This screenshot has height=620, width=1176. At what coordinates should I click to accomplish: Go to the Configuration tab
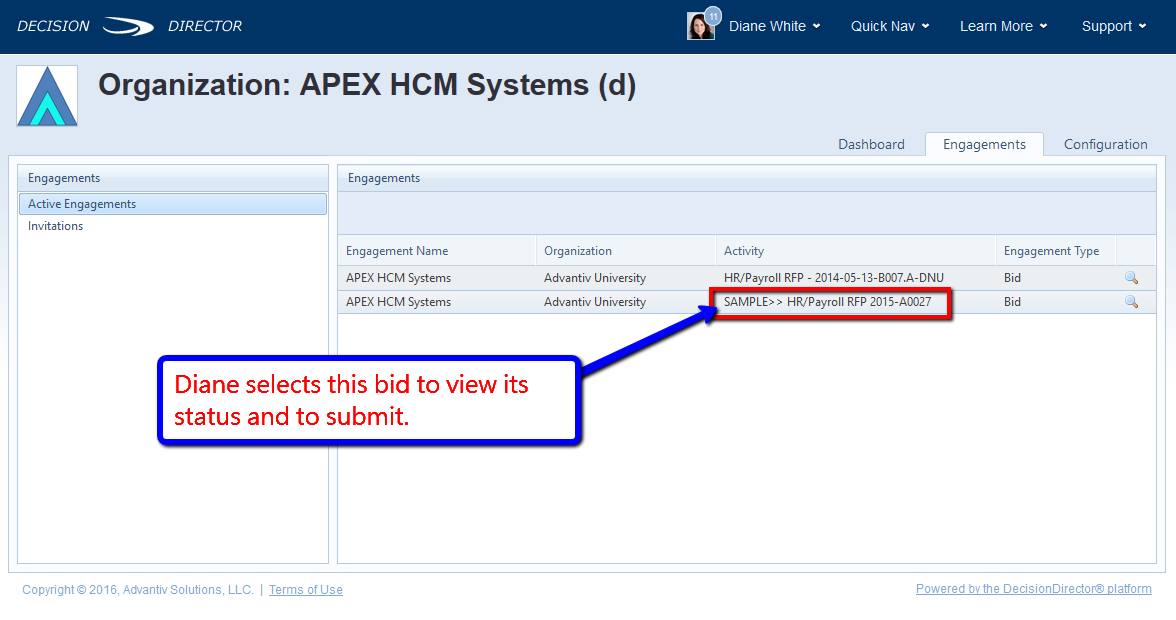(1106, 145)
